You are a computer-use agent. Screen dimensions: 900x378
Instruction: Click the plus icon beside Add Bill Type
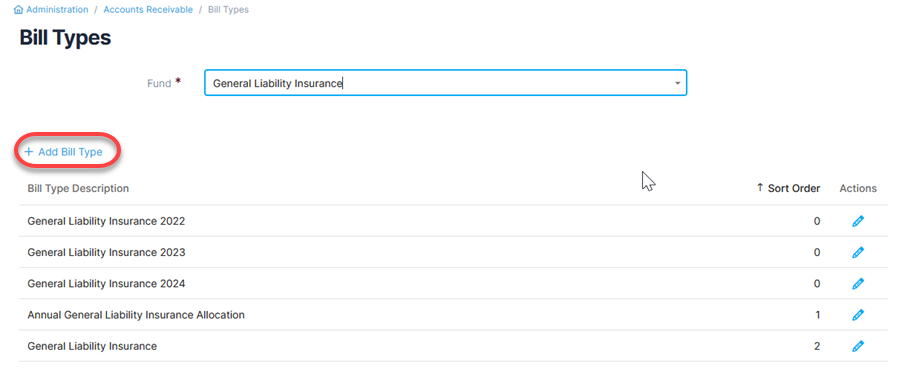coord(29,152)
